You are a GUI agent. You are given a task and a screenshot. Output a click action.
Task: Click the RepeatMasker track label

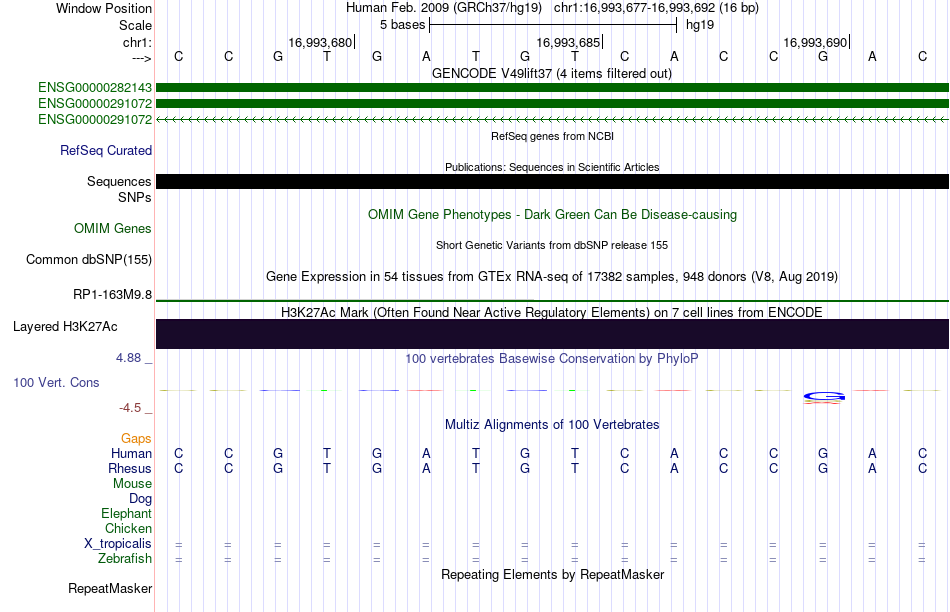click(110, 588)
